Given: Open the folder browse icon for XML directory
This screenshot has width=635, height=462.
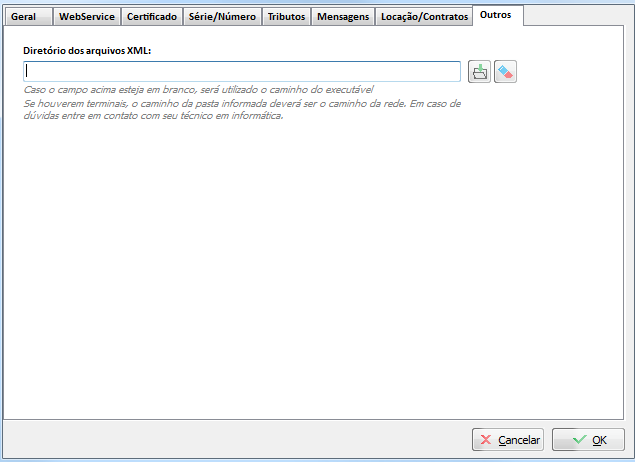Looking at the screenshot, I should coord(479,72).
